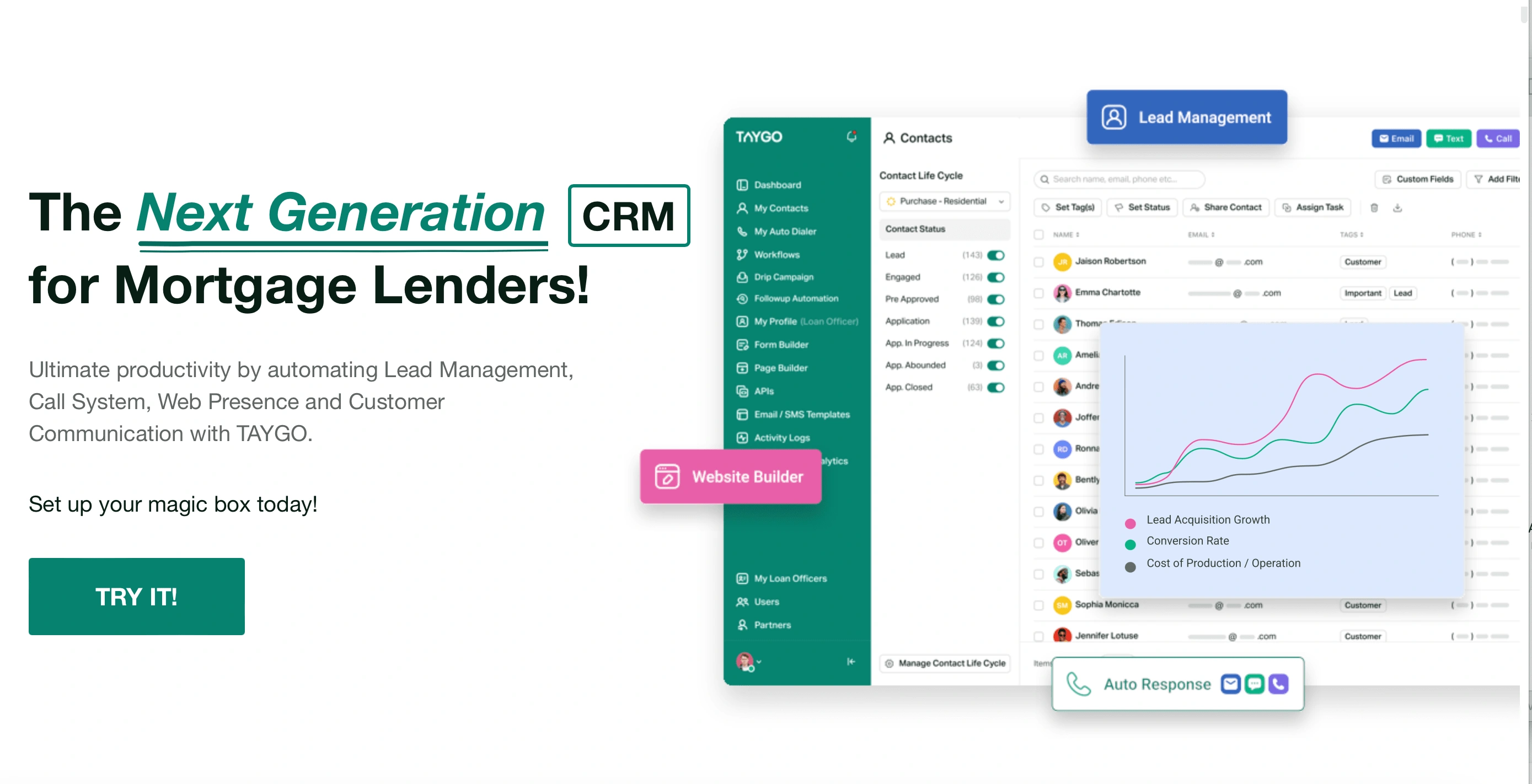The height and width of the screenshot is (784, 1532).
Task: Click the Lead Management panel link
Action: (x=1188, y=117)
